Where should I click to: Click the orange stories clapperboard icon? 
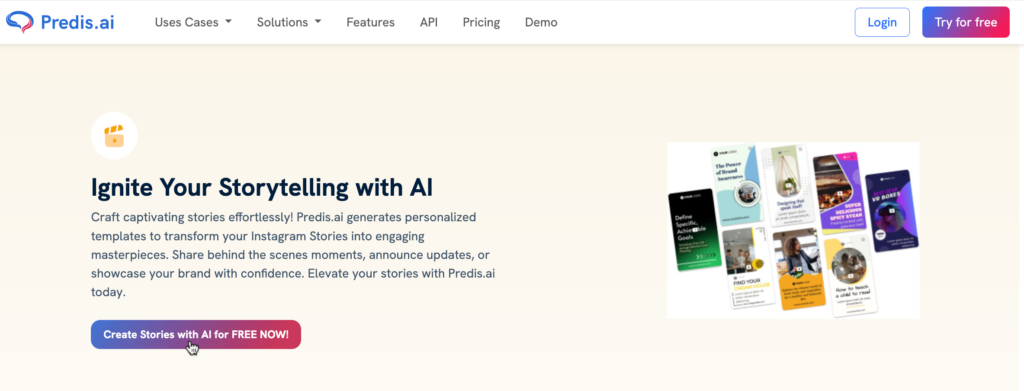coord(114,135)
